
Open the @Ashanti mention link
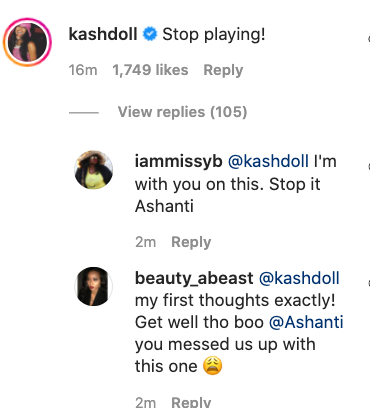pos(306,322)
